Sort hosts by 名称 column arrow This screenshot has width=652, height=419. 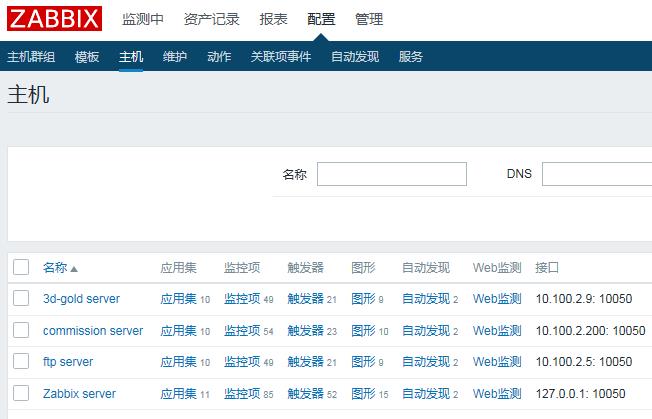[x=74, y=269]
